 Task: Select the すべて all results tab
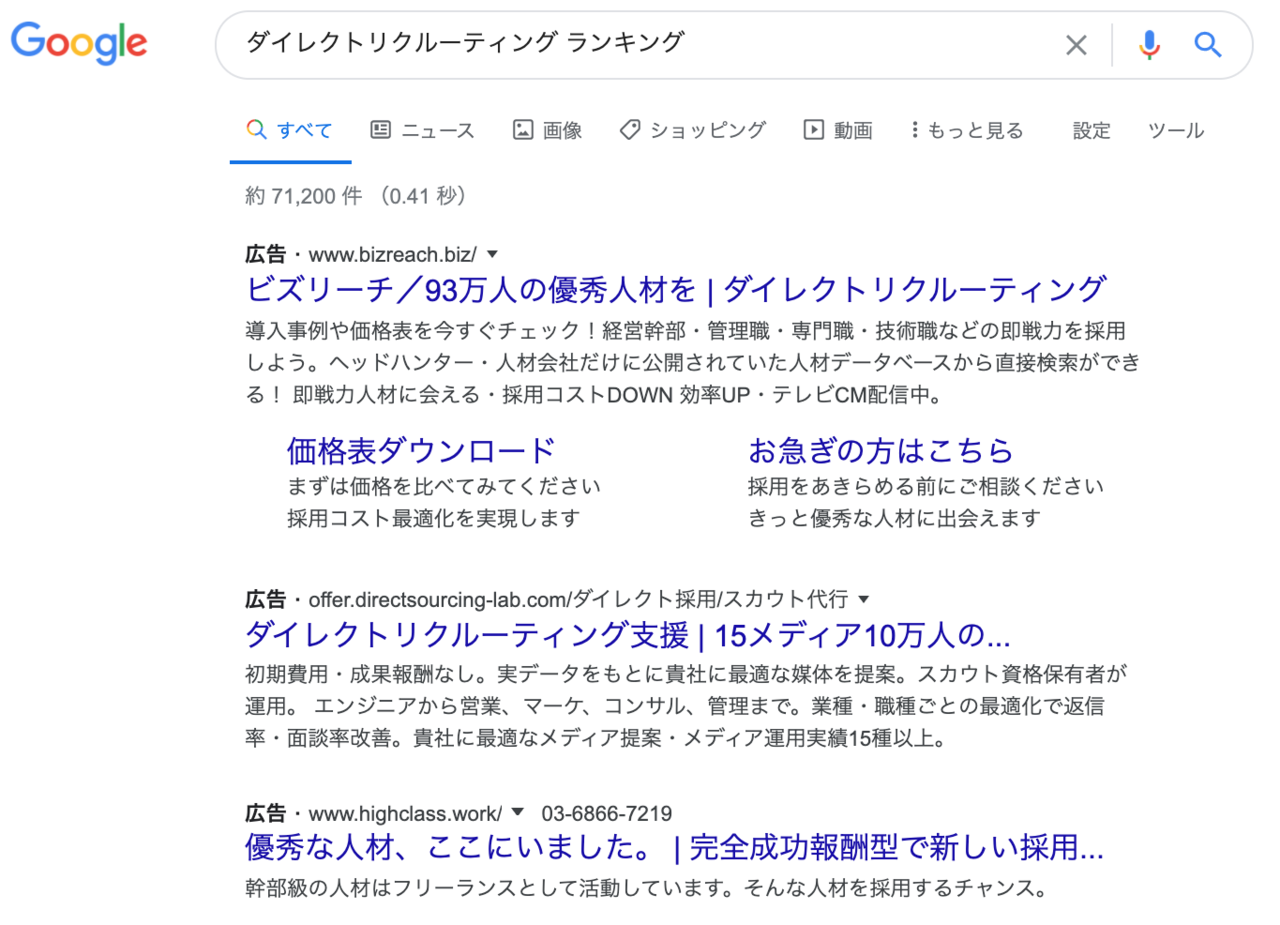pyautogui.click(x=290, y=130)
